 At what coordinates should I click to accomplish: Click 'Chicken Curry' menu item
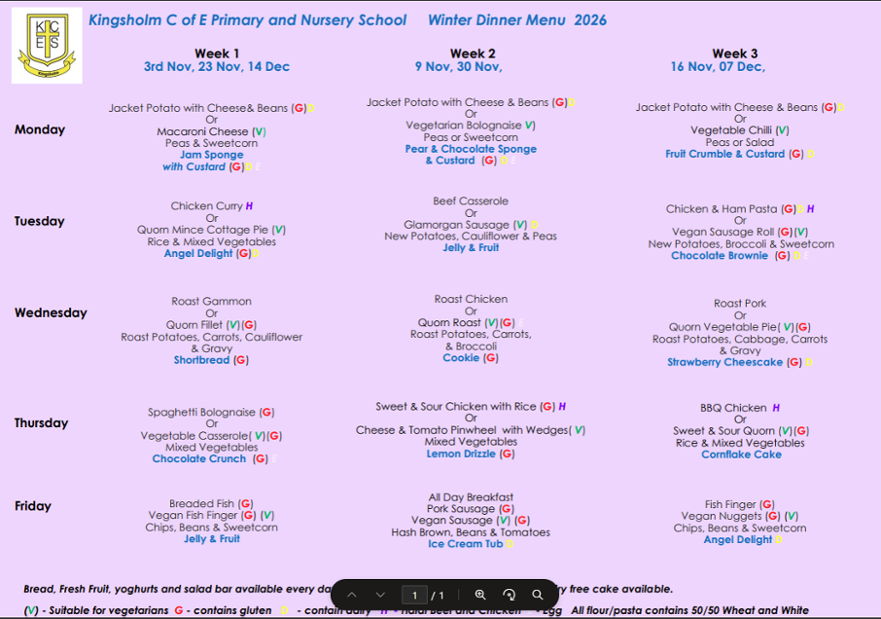pos(207,206)
